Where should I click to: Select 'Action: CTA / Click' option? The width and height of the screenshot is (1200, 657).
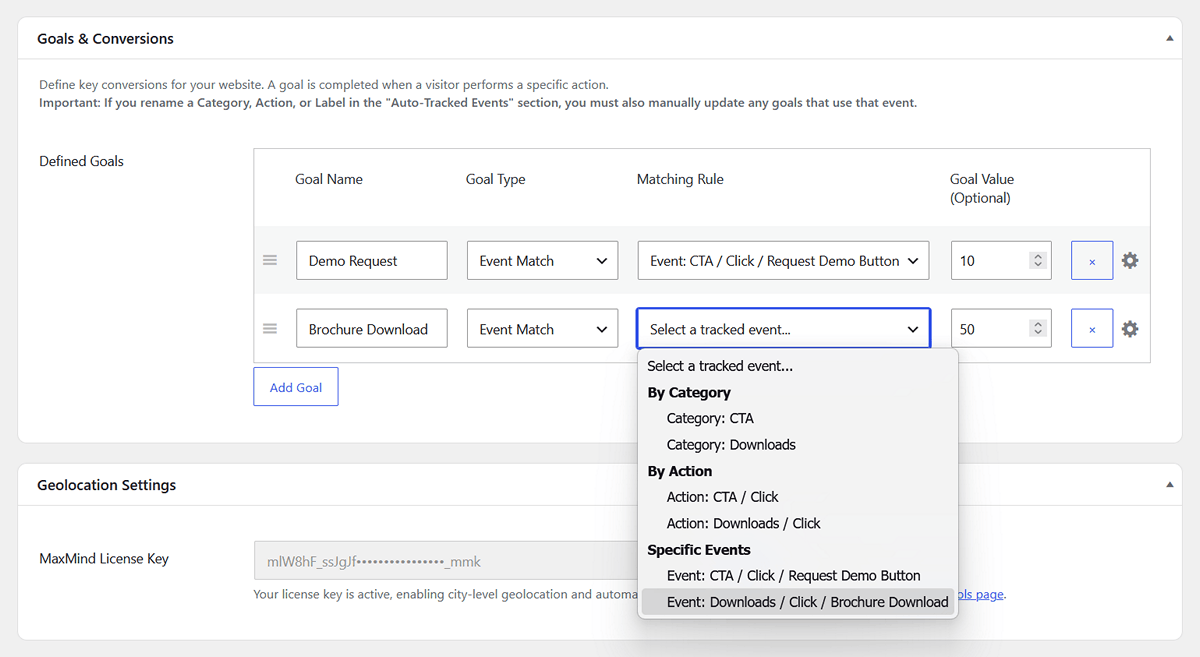coord(798,497)
